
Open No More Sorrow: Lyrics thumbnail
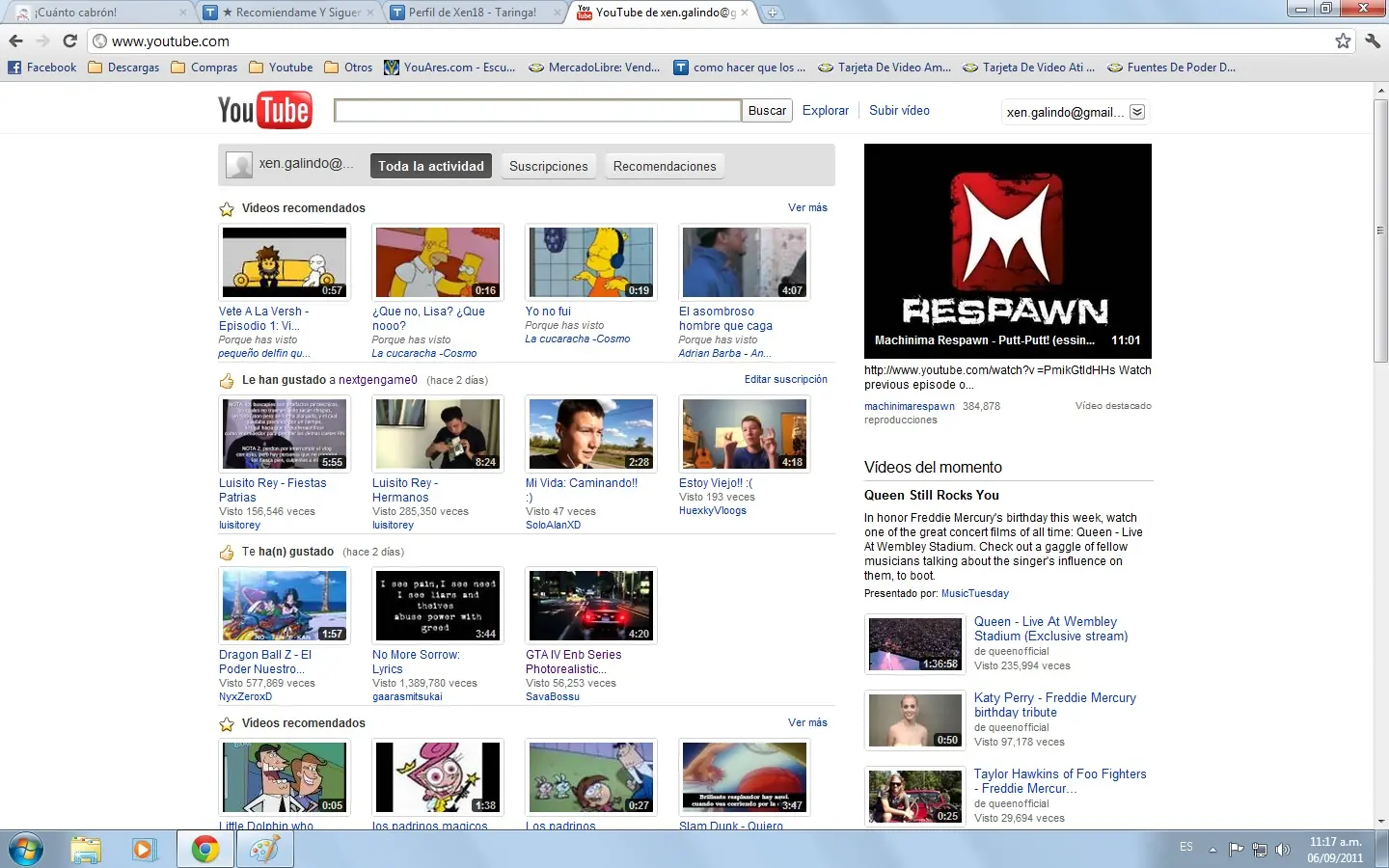pyautogui.click(x=438, y=606)
